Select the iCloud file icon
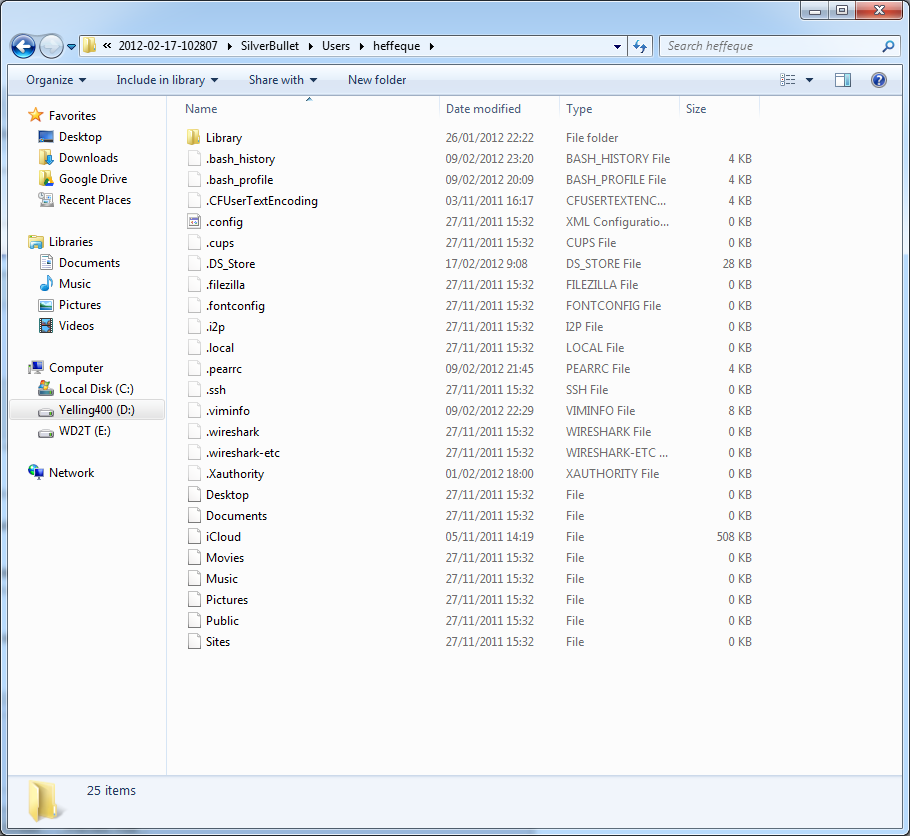This screenshot has width=910, height=836. (194, 536)
